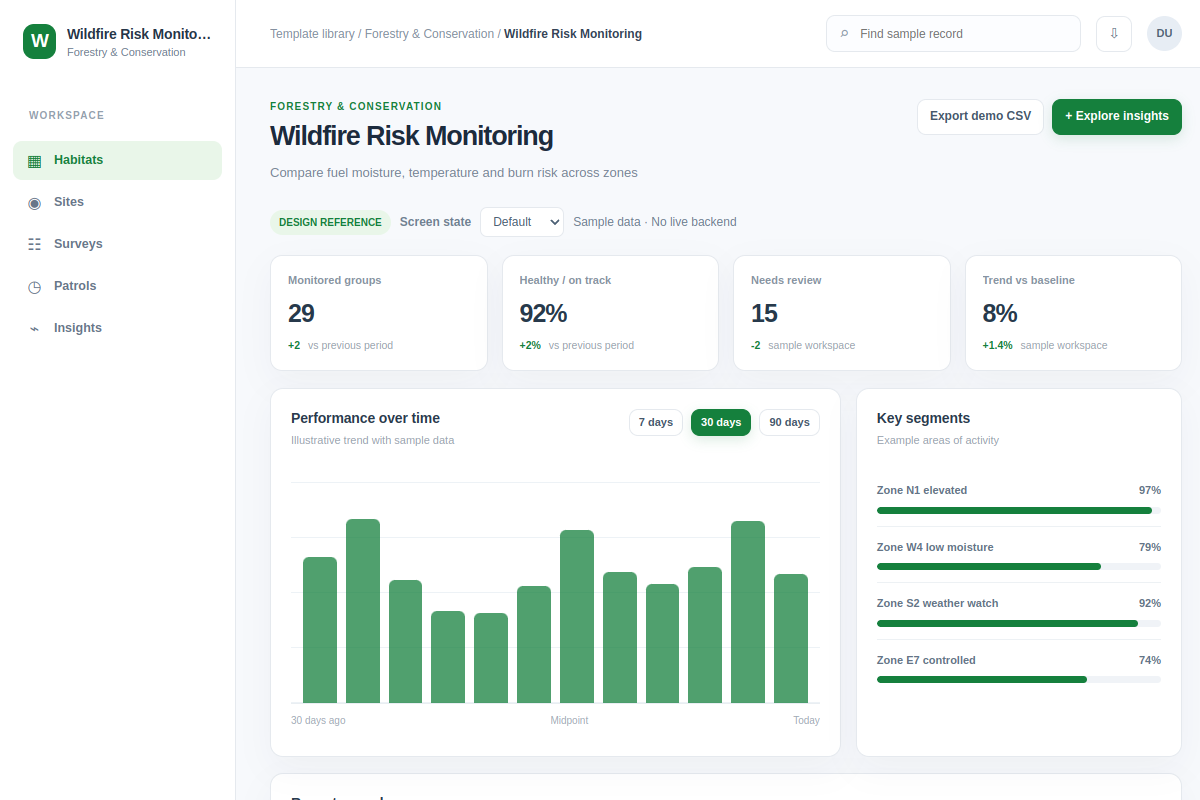Click the Insights trend icon
This screenshot has width=1200, height=800.
click(x=35, y=328)
